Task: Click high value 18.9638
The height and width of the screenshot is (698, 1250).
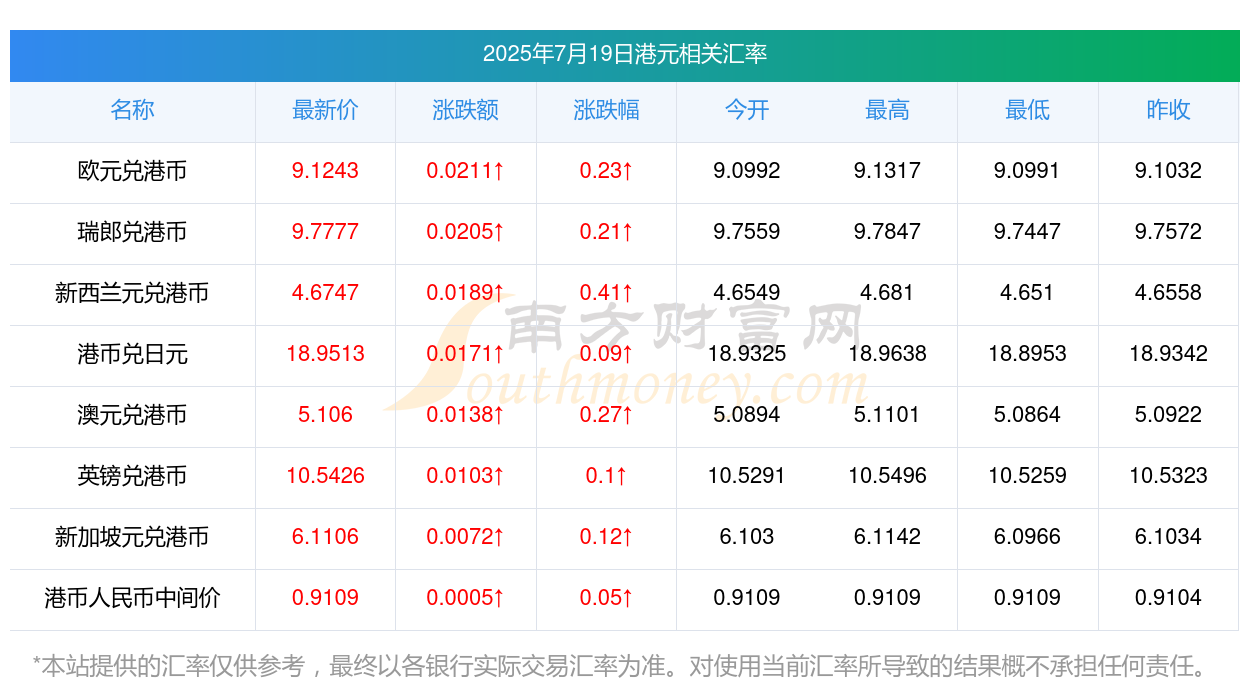Action: [x=887, y=354]
